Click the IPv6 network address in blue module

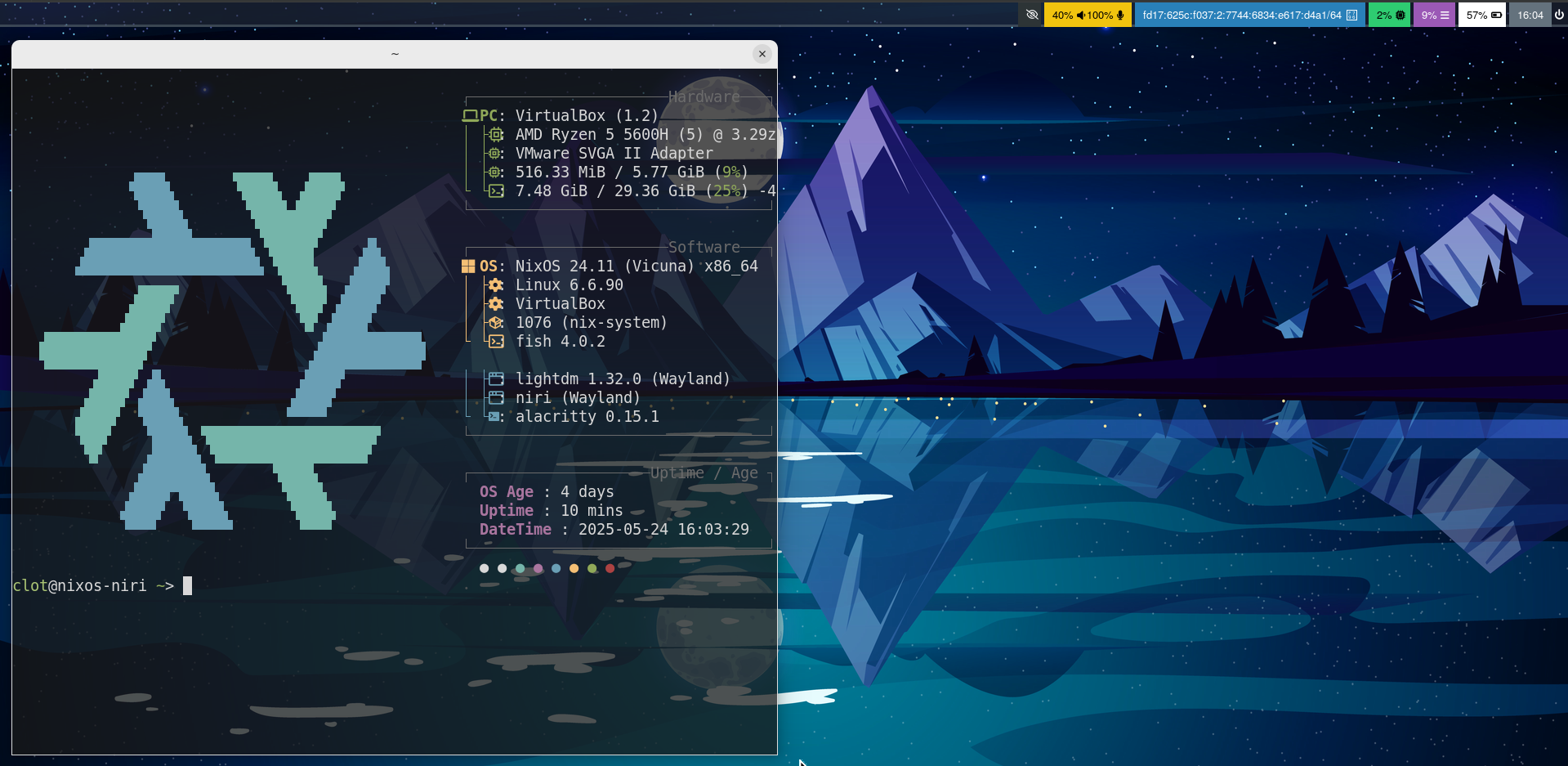click(x=1242, y=15)
